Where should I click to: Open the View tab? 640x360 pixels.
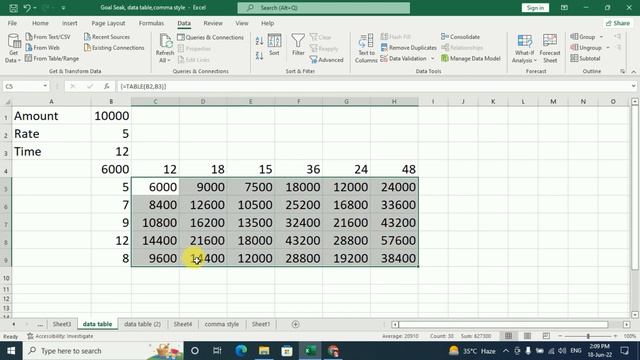(242, 23)
